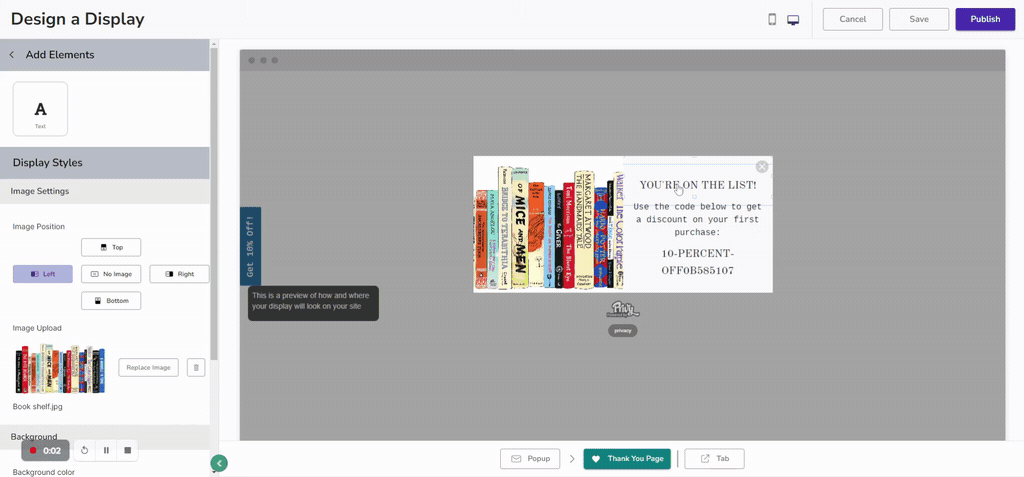Set image position to Left
The image size is (1024, 477).
click(42, 274)
